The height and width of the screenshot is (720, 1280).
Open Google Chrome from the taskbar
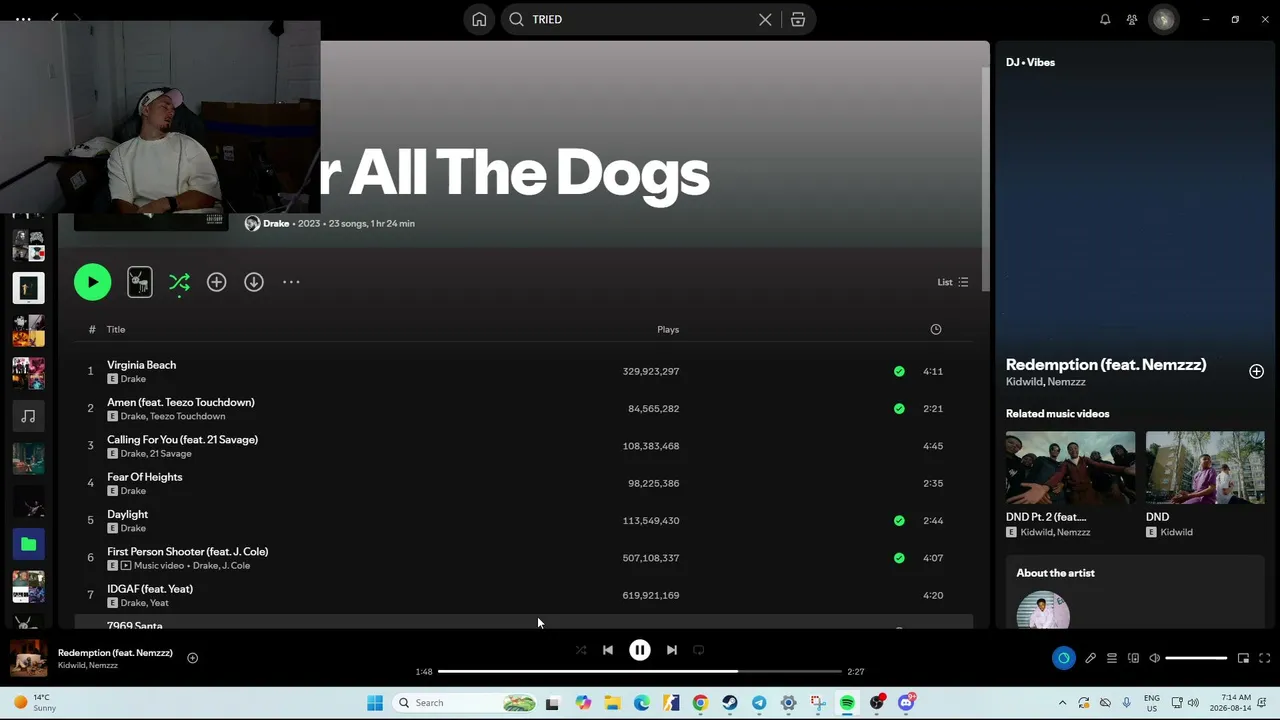coord(700,703)
